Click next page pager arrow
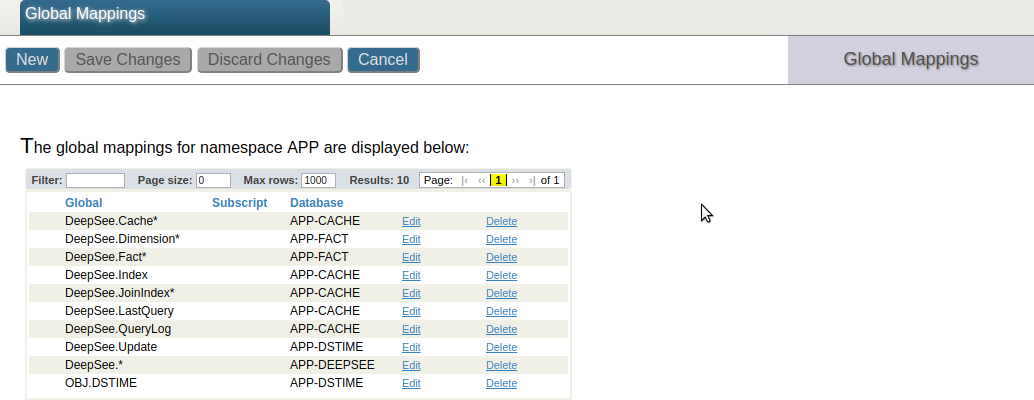Image resolution: width=1034 pixels, height=400 pixels. (x=516, y=180)
